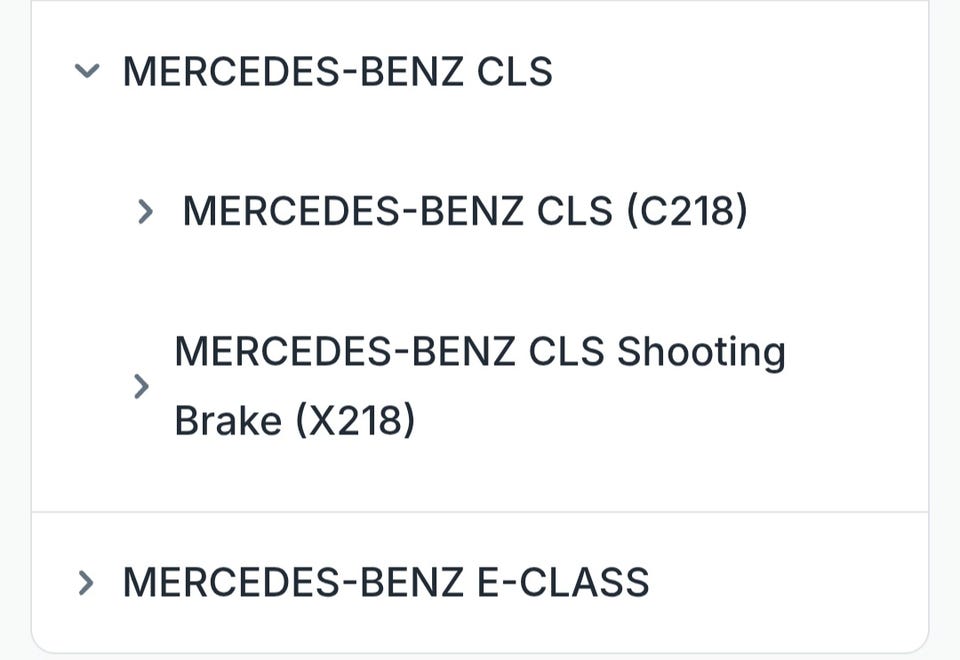Click the downward arrow icon above C218
The width and height of the screenshot is (960, 660).
pyautogui.click(x=88, y=72)
